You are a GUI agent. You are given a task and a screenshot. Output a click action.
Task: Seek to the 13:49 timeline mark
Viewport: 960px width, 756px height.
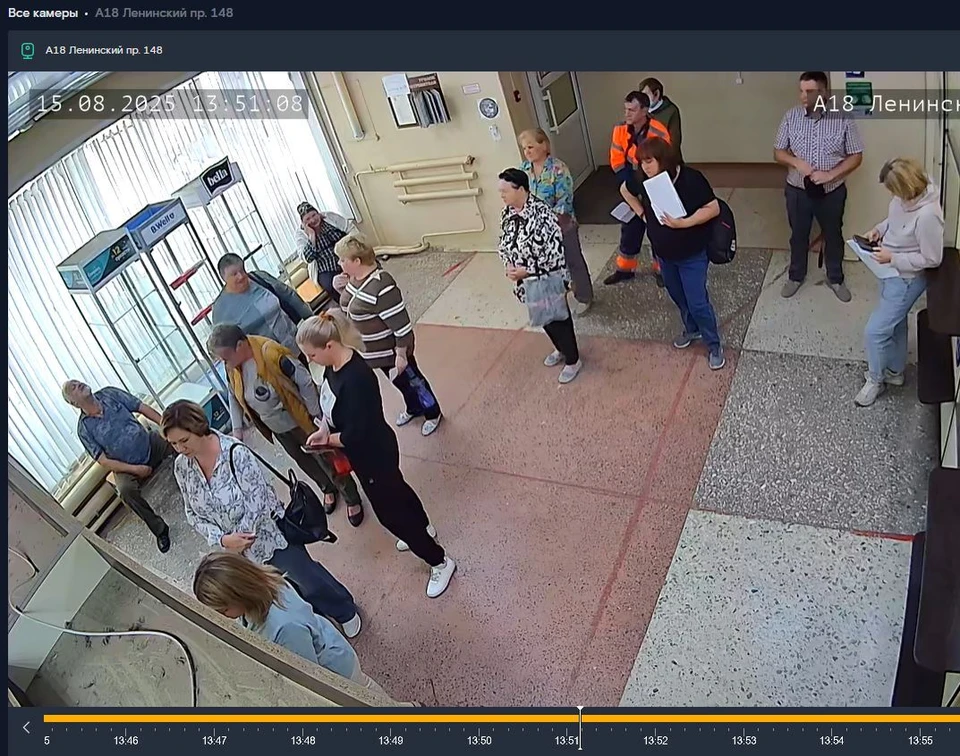(391, 741)
